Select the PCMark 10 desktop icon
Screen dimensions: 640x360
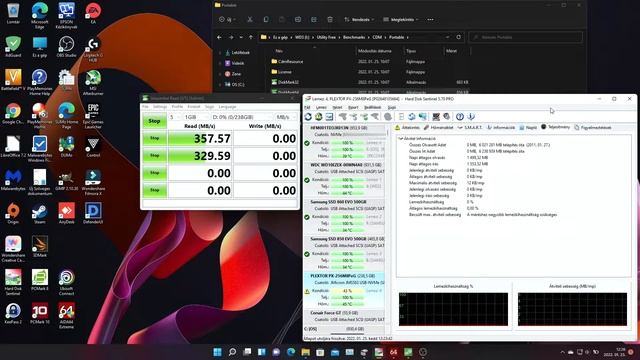[40, 313]
